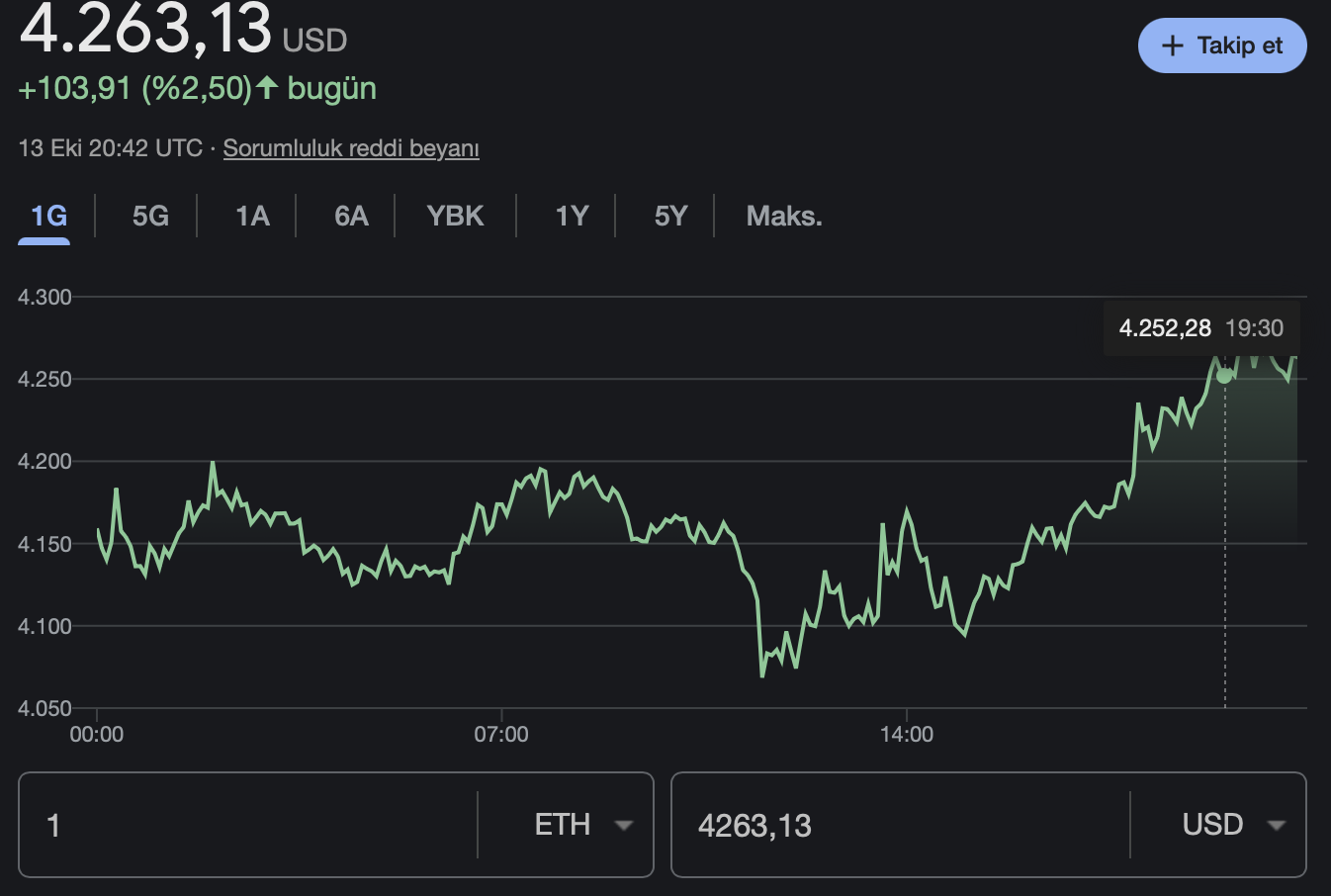Open the ETH currency dropdown
Viewport: 1331px width, 896px height.
tap(581, 825)
